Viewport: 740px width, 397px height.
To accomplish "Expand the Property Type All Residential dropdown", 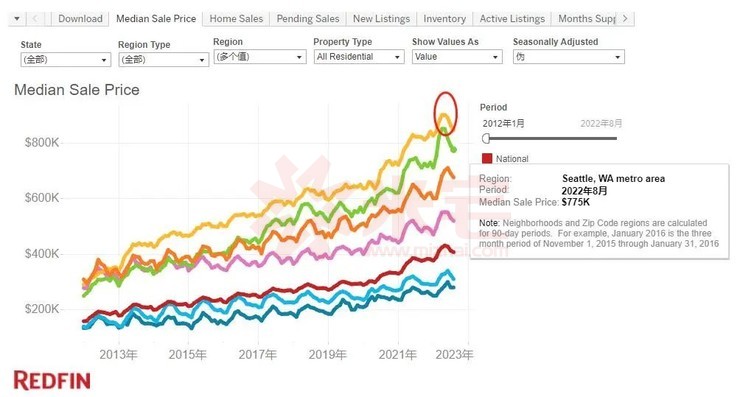I will click(359, 57).
